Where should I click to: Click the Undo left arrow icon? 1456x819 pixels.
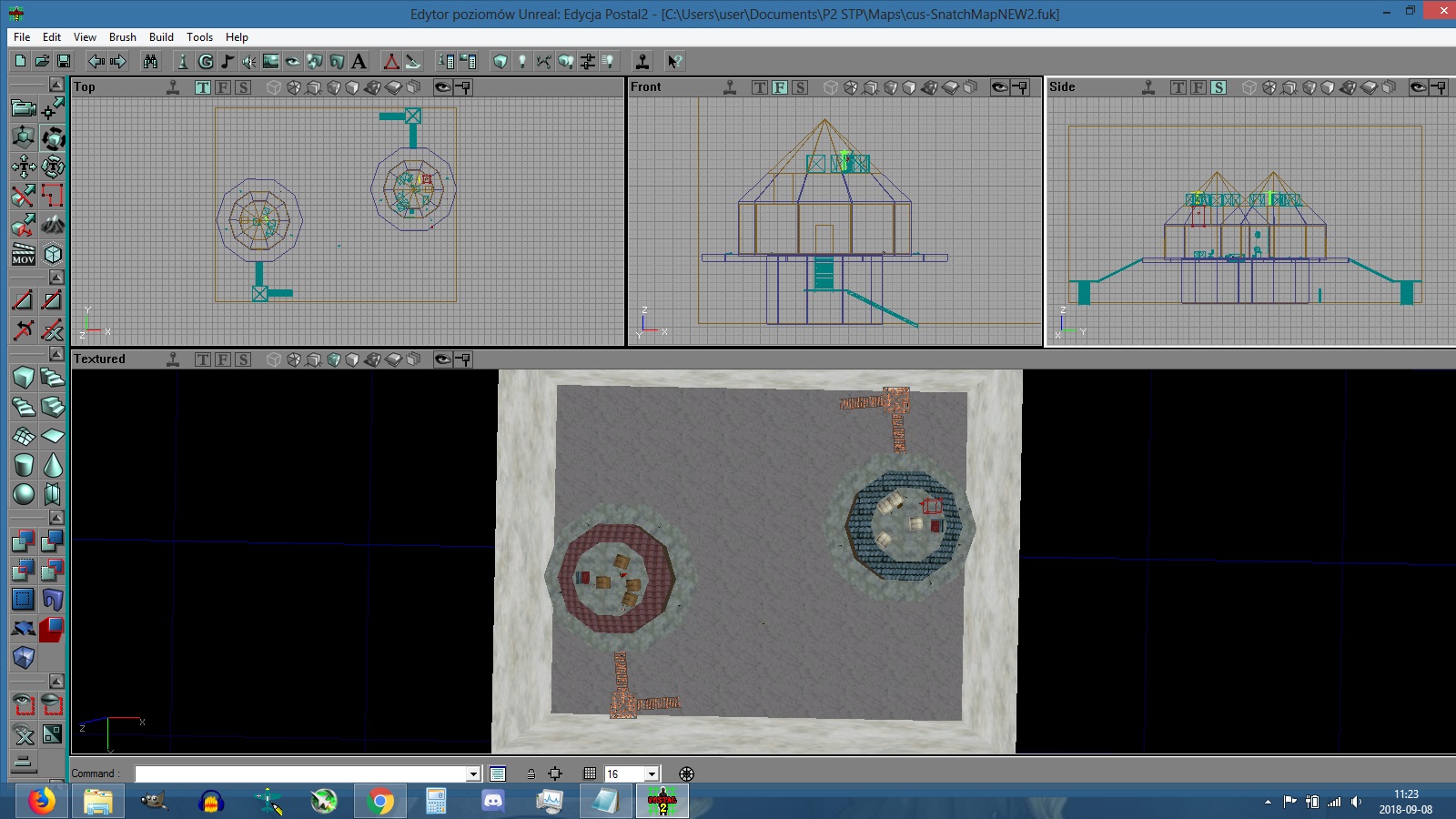(x=96, y=61)
